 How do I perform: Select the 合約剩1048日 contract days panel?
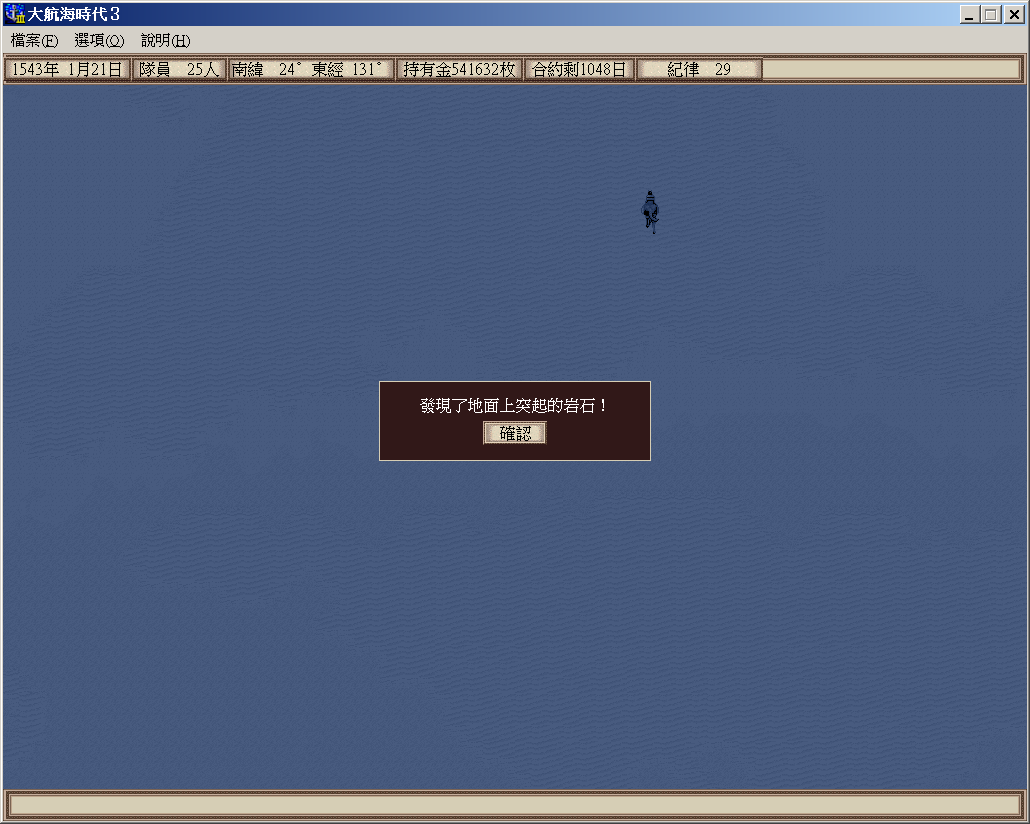579,70
